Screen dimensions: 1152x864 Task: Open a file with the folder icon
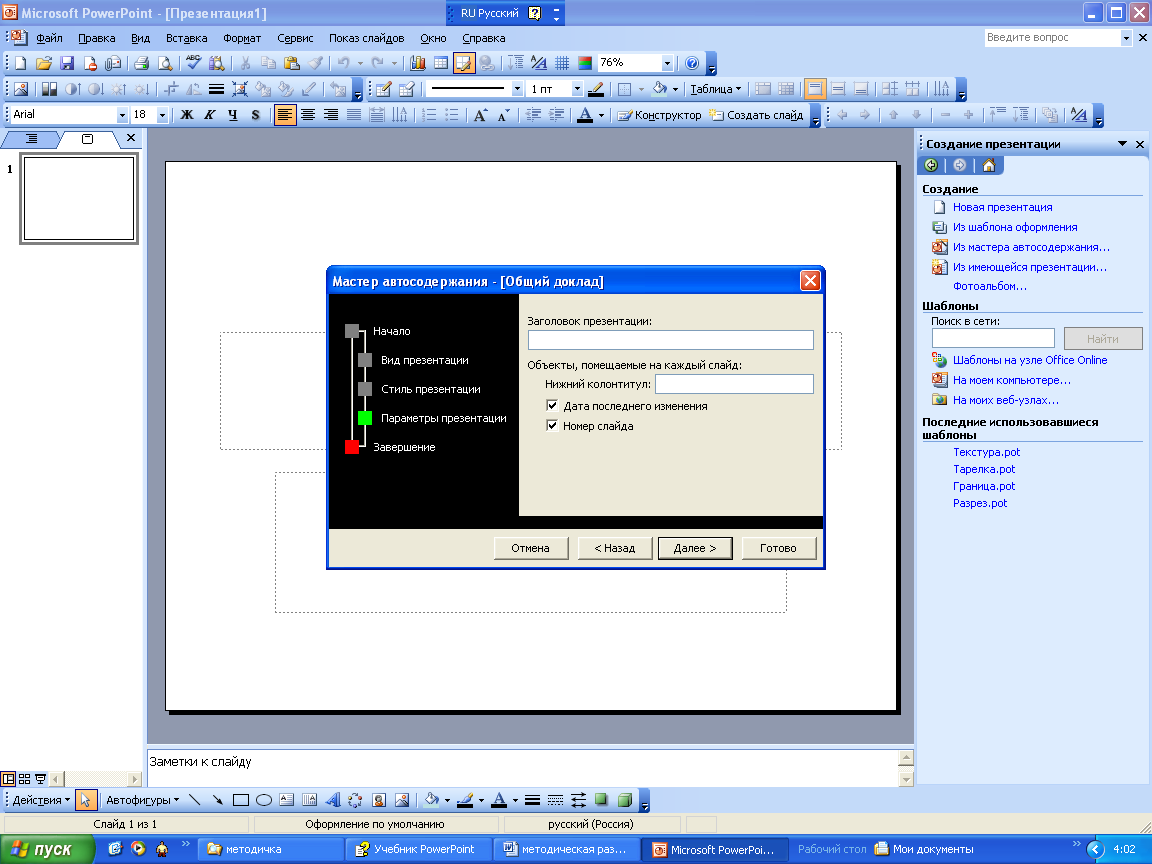click(43, 63)
